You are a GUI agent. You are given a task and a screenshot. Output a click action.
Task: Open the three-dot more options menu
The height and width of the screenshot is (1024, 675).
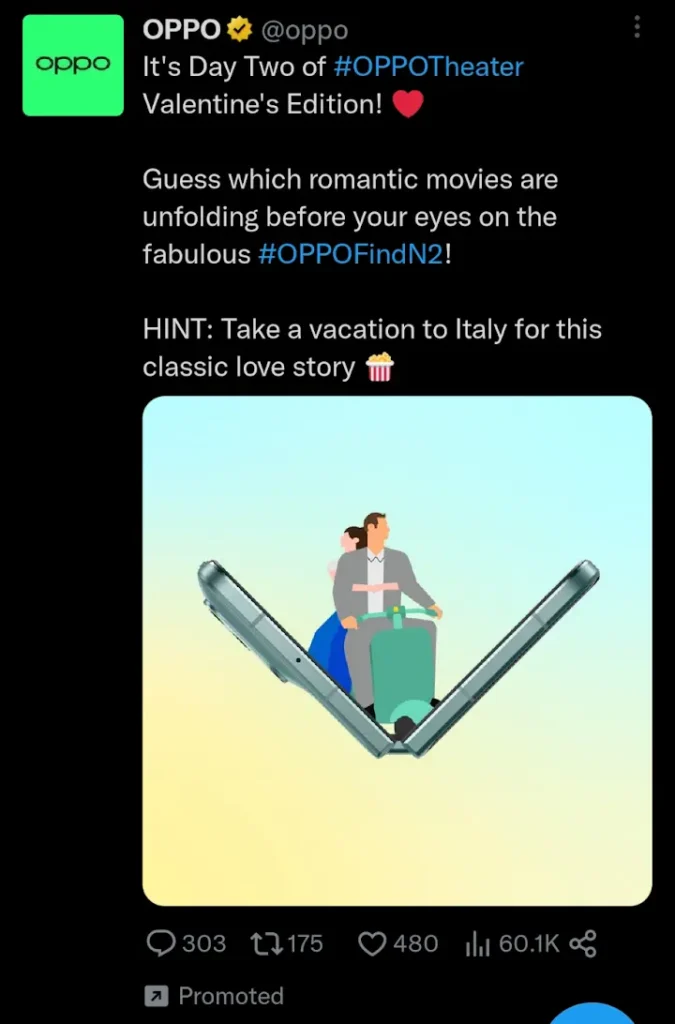pos(637,27)
